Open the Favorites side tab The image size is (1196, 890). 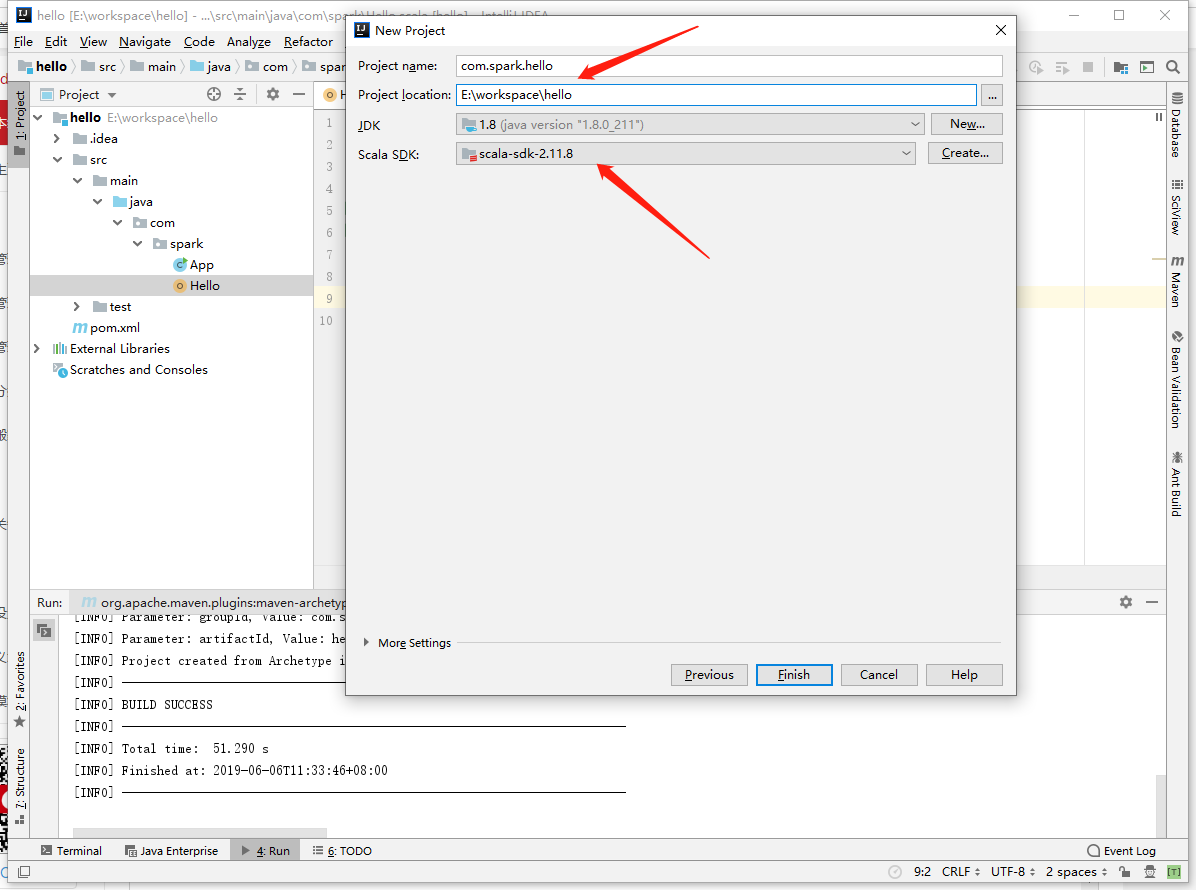click(20, 689)
